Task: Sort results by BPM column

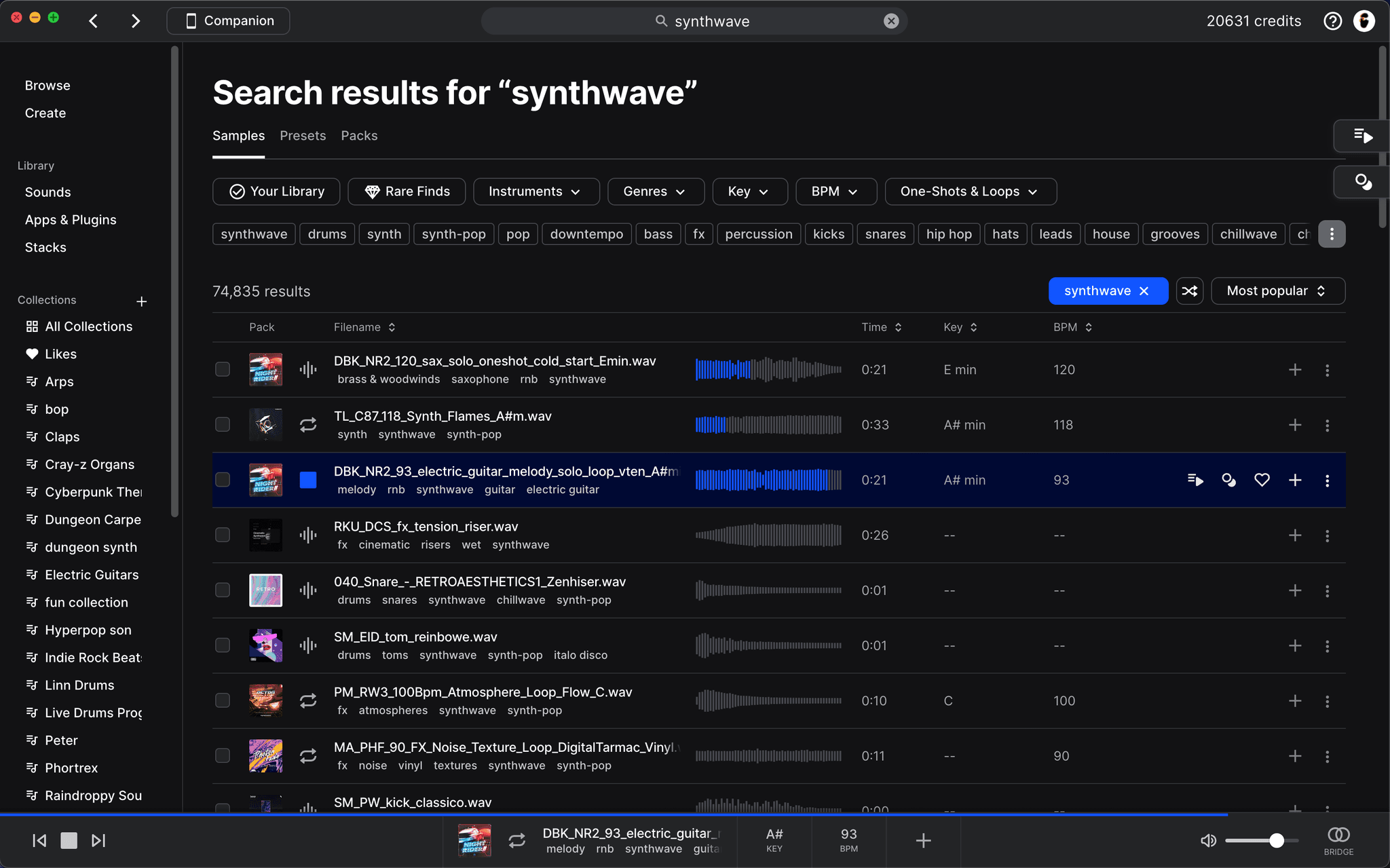Action: tap(1073, 327)
